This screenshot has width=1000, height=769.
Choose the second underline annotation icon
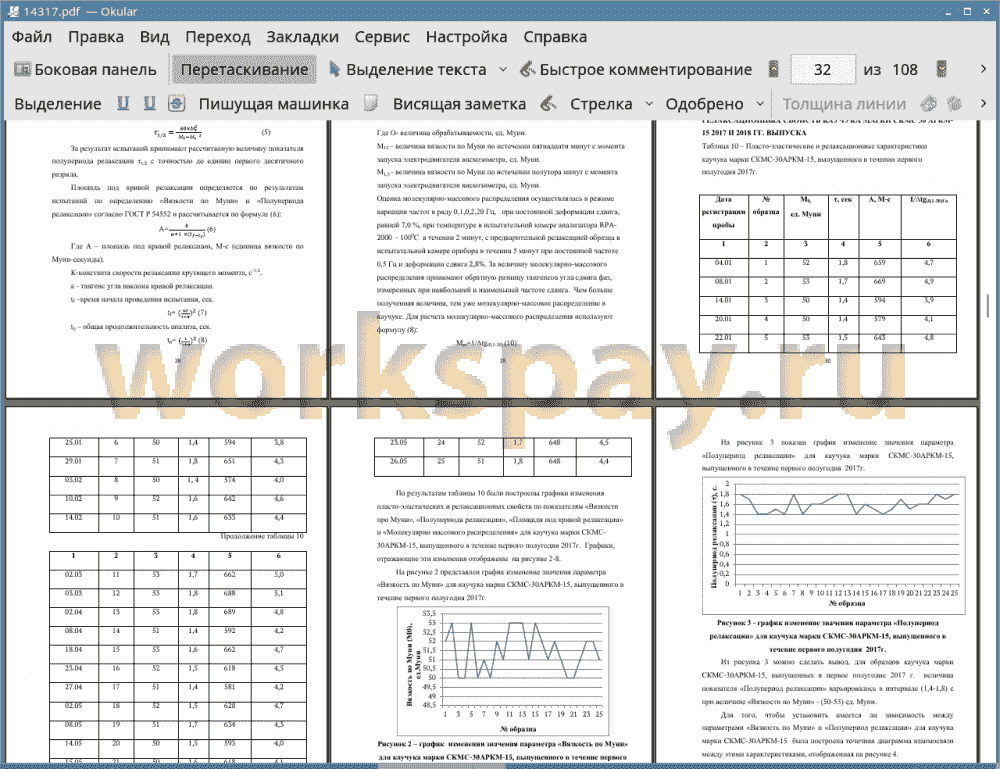point(149,103)
